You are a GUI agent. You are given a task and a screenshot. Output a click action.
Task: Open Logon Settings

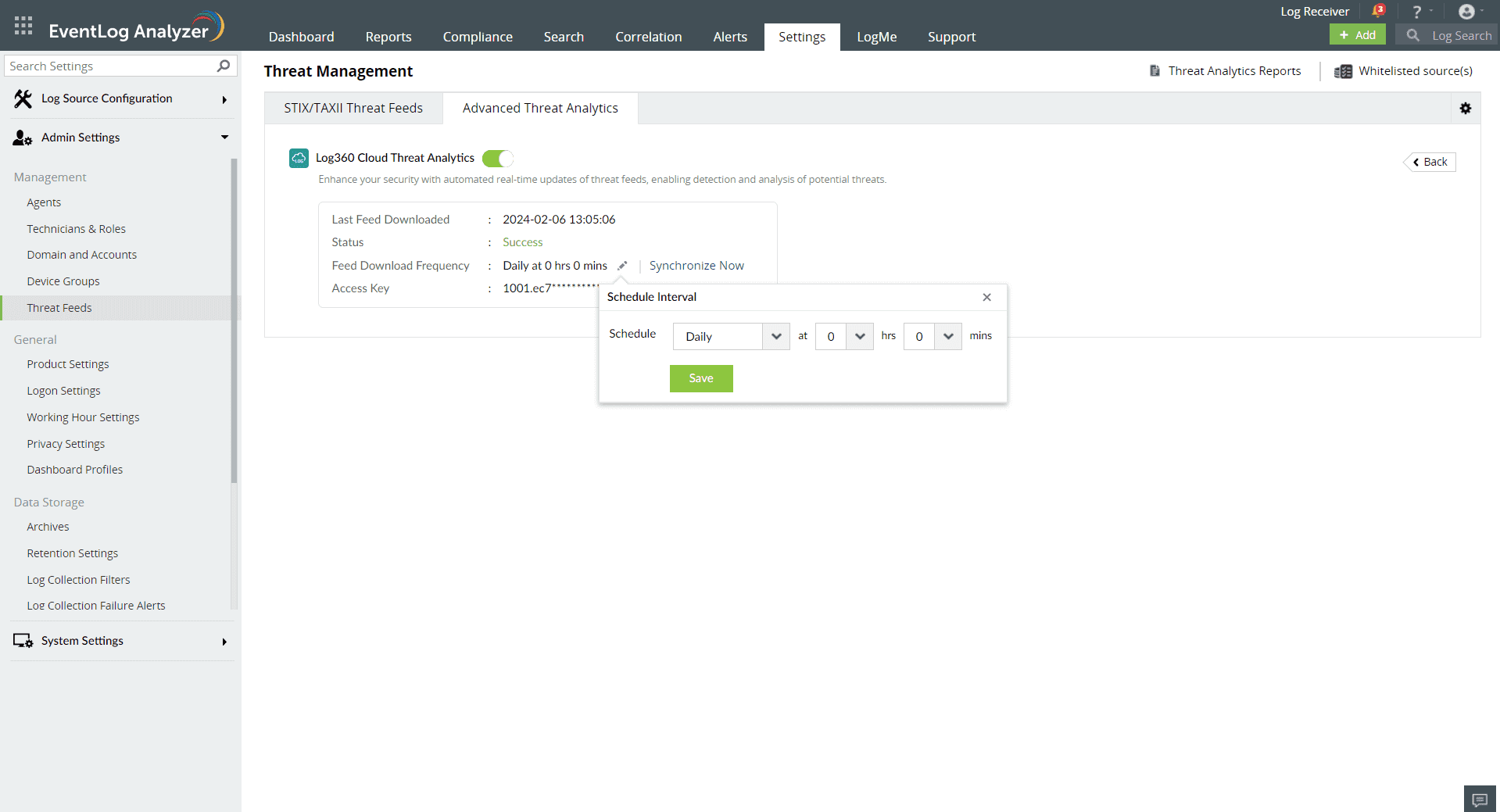click(x=63, y=391)
